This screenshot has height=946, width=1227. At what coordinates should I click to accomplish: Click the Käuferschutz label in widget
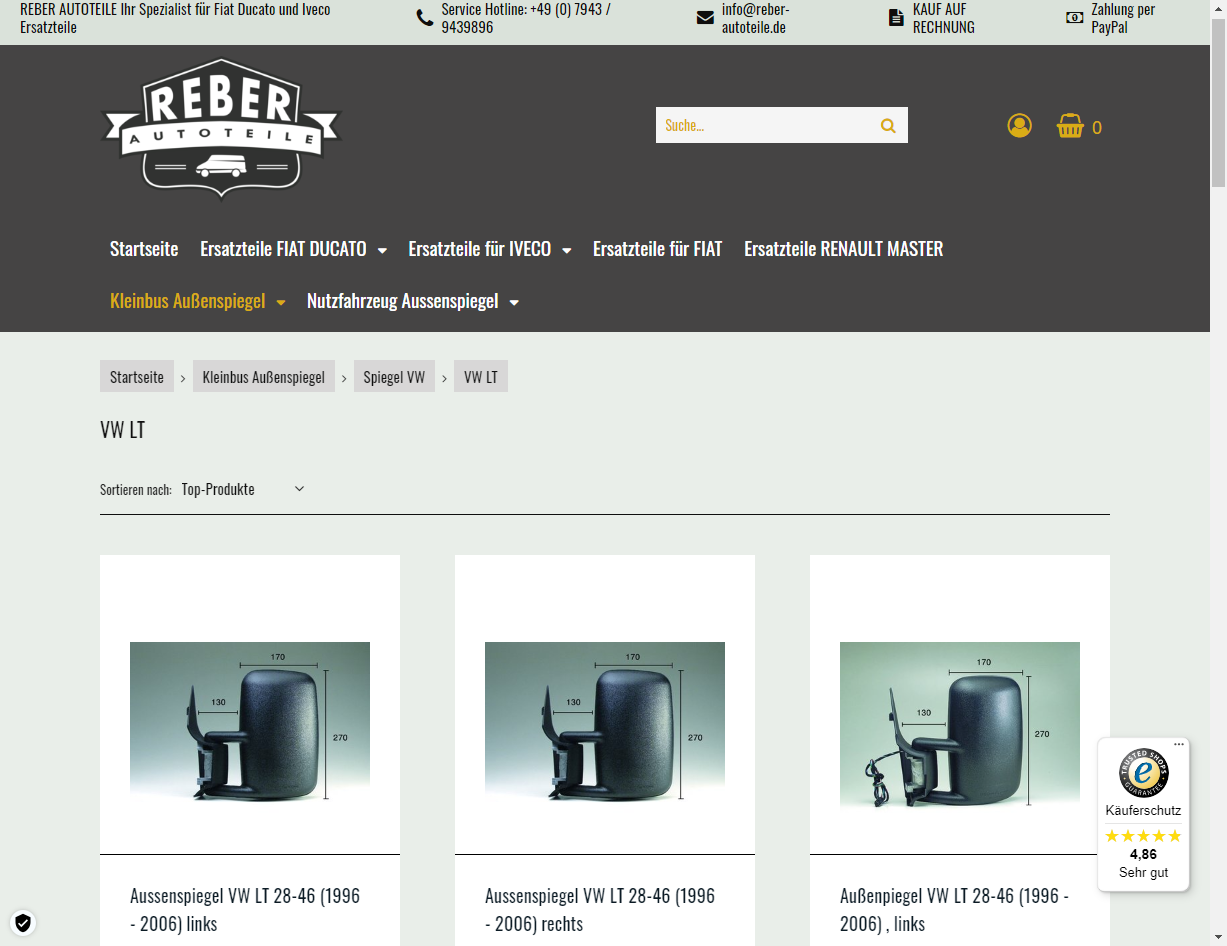pos(1143,810)
